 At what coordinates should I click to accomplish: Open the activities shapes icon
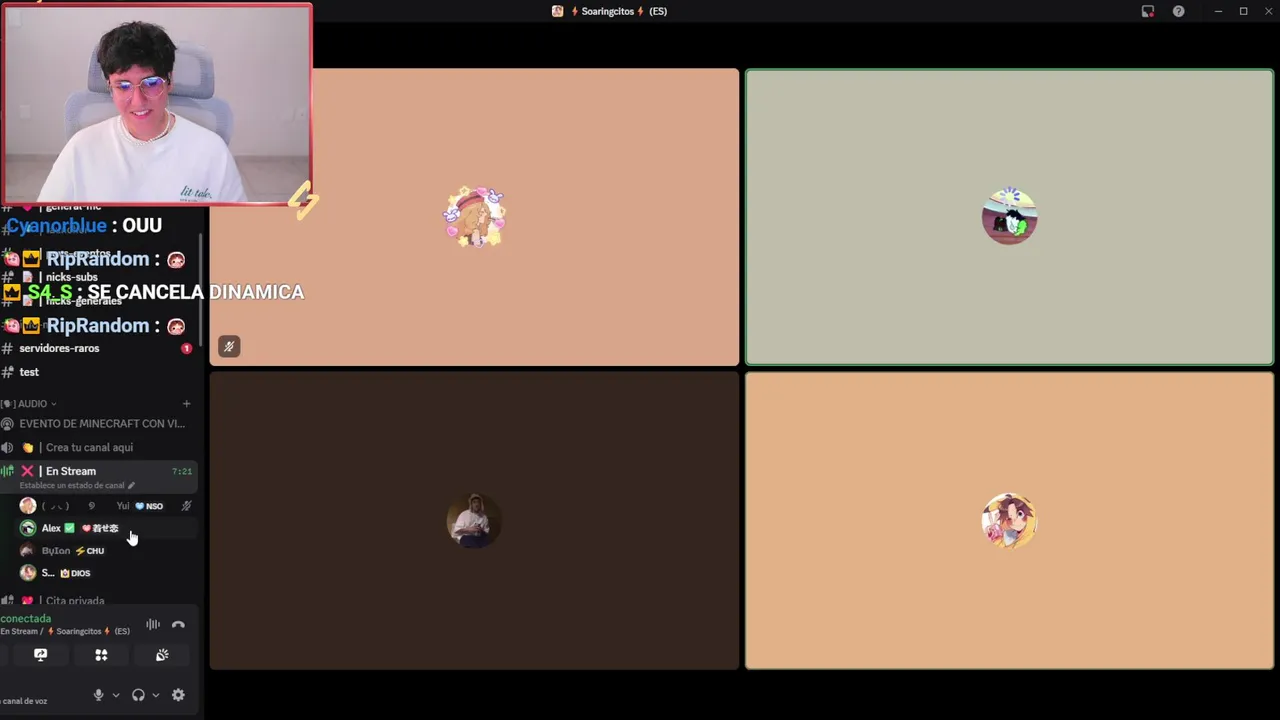point(101,655)
